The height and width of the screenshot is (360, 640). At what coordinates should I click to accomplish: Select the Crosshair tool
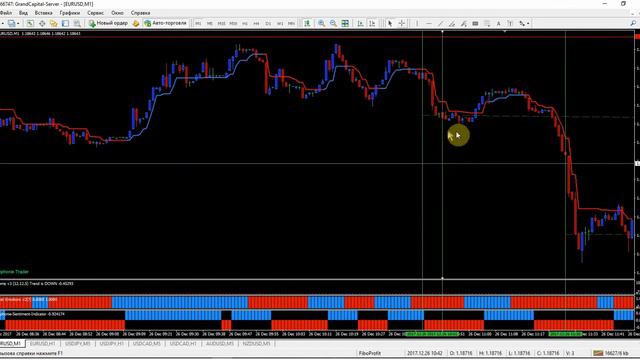[x=401, y=24]
